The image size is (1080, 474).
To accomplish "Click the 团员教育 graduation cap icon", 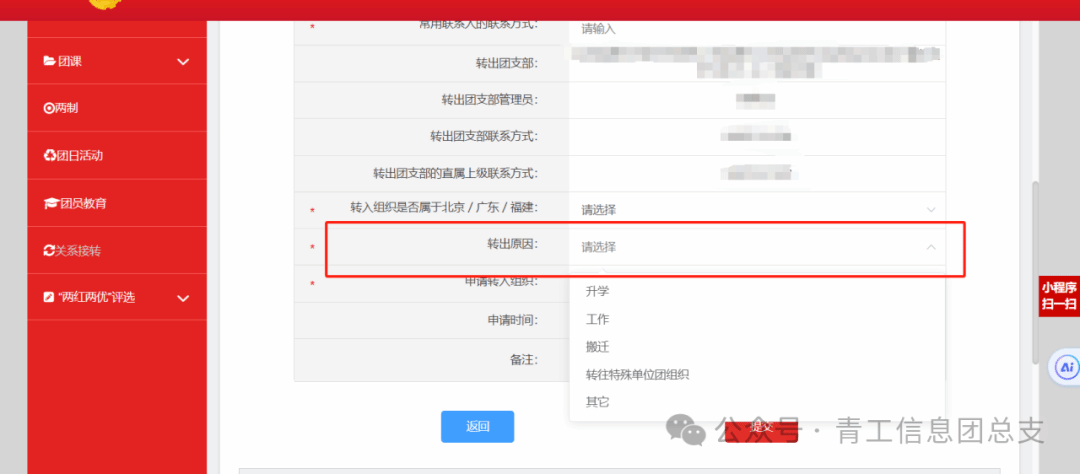I will [50, 203].
